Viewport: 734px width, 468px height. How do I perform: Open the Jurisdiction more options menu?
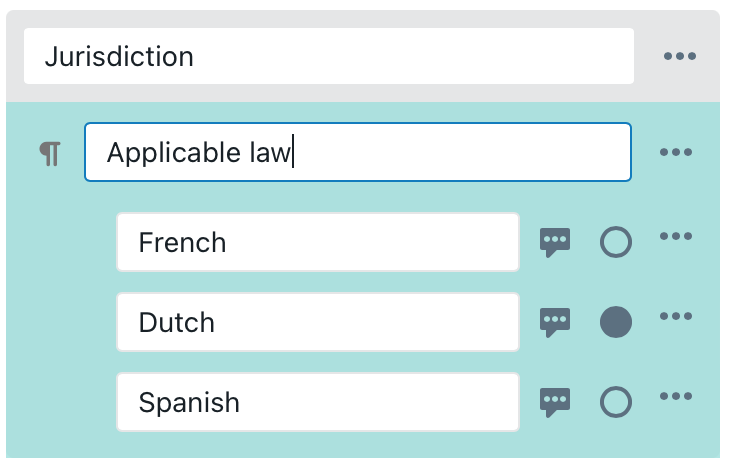[x=680, y=56]
